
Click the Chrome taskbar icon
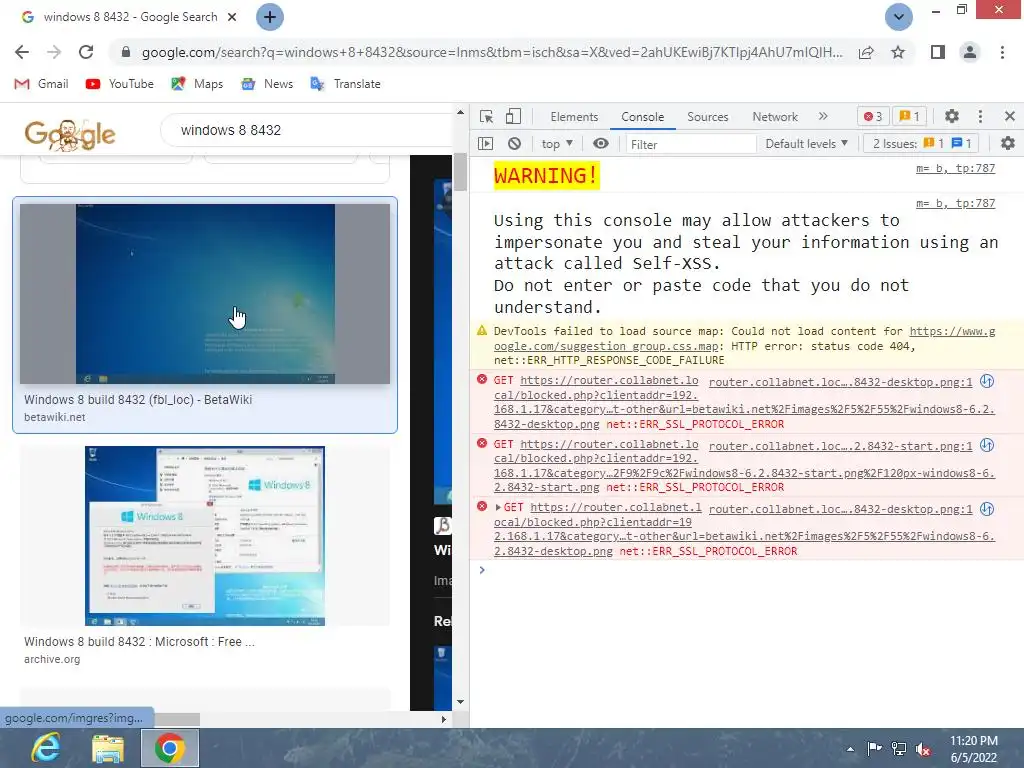pos(170,748)
